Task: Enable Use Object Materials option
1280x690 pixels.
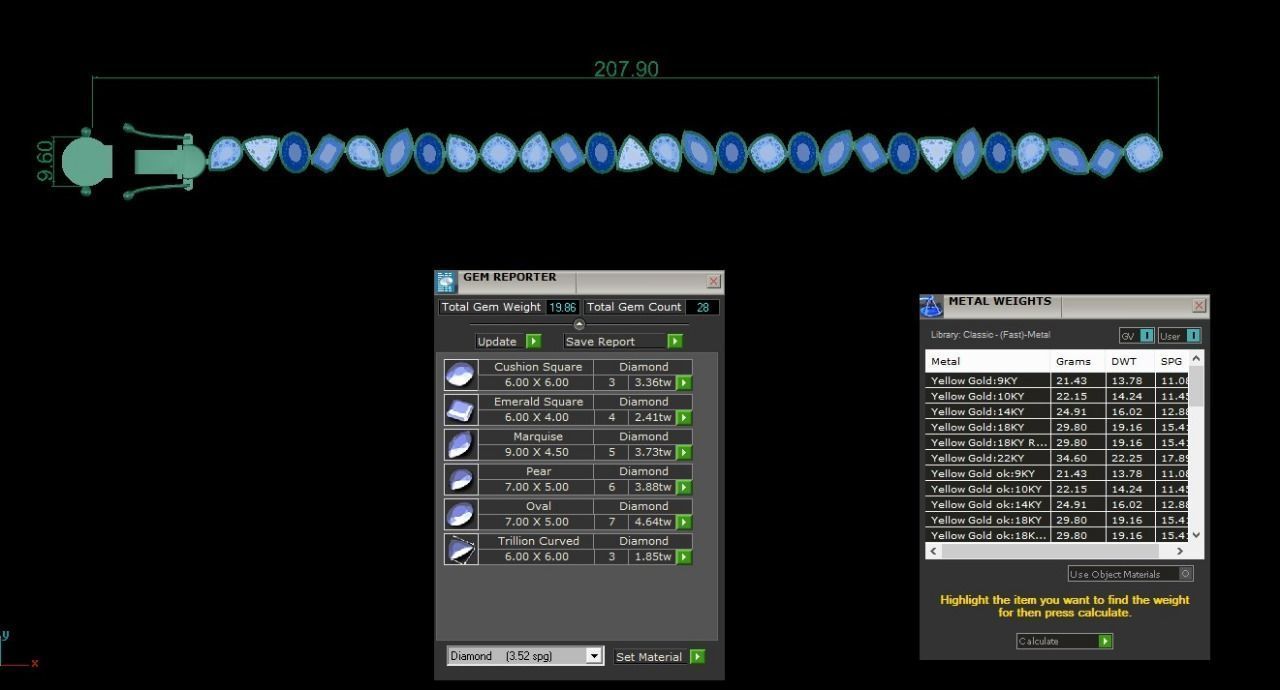Action: 1186,574
